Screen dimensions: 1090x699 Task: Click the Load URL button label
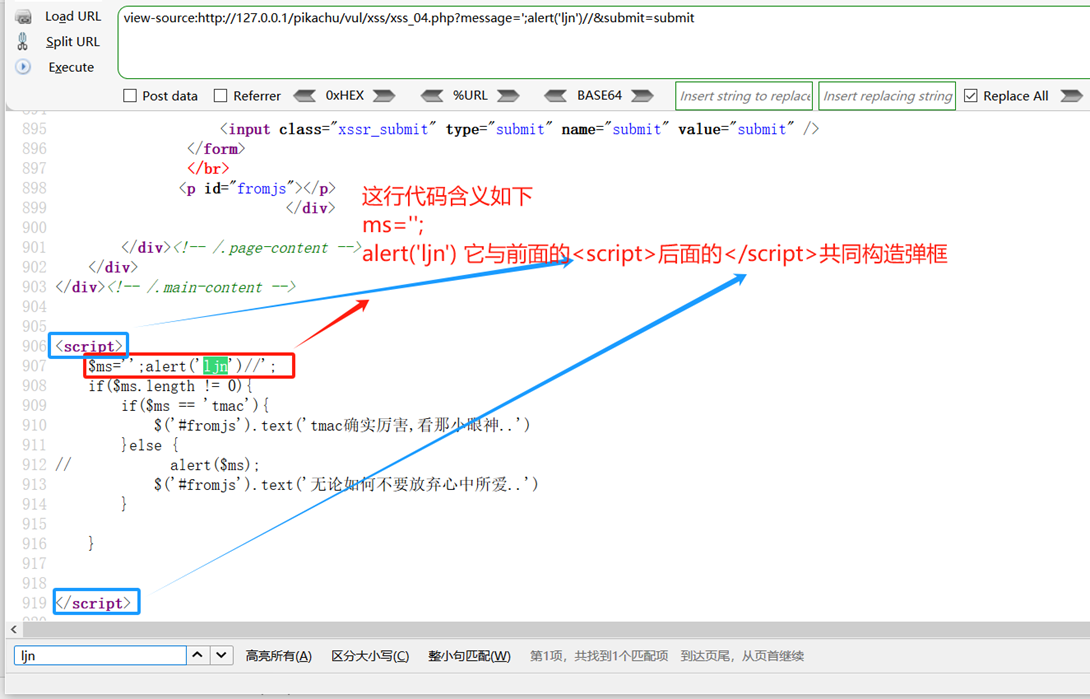(73, 16)
